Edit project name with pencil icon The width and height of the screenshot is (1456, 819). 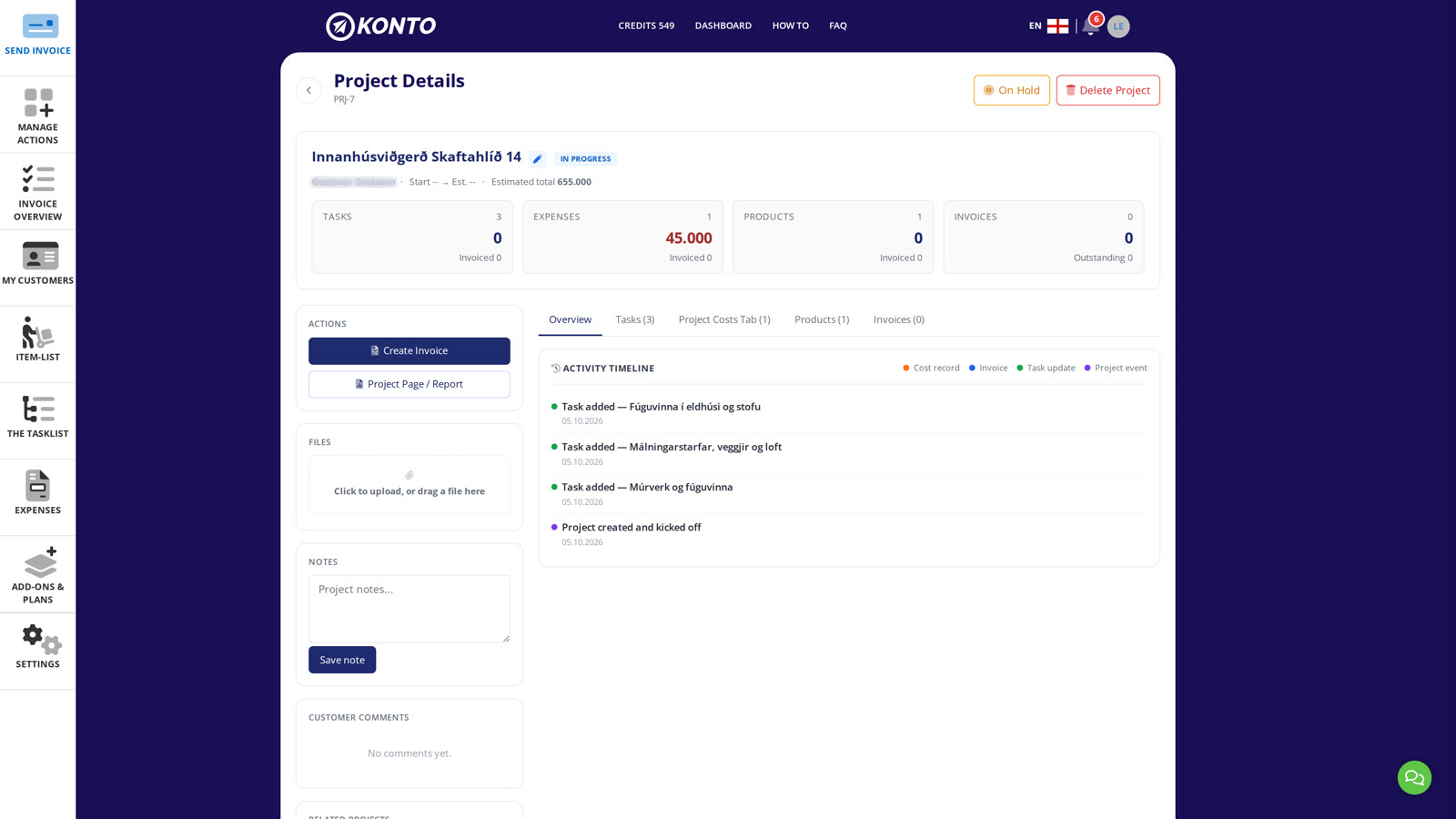click(538, 159)
